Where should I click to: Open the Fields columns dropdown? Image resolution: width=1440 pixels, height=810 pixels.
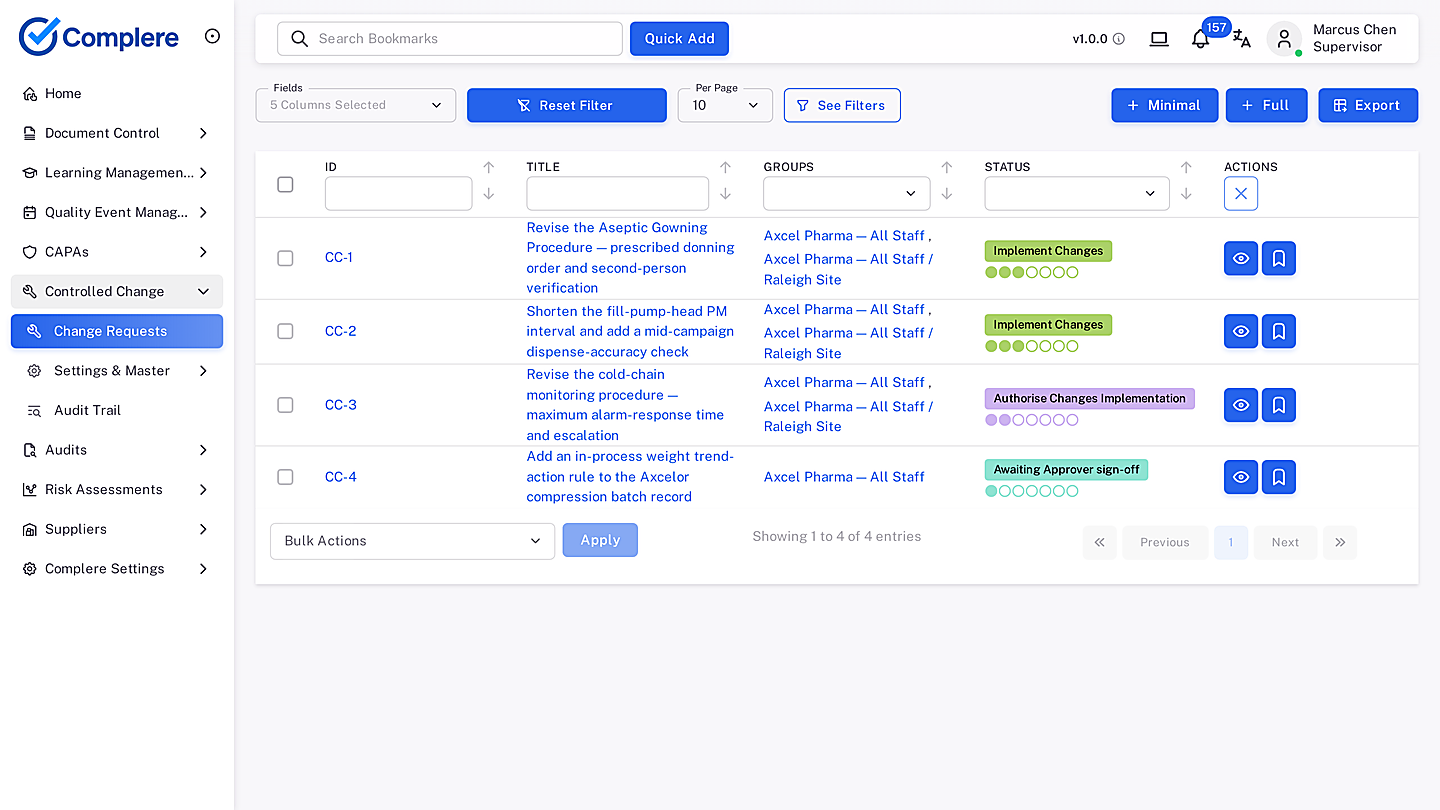pos(356,105)
